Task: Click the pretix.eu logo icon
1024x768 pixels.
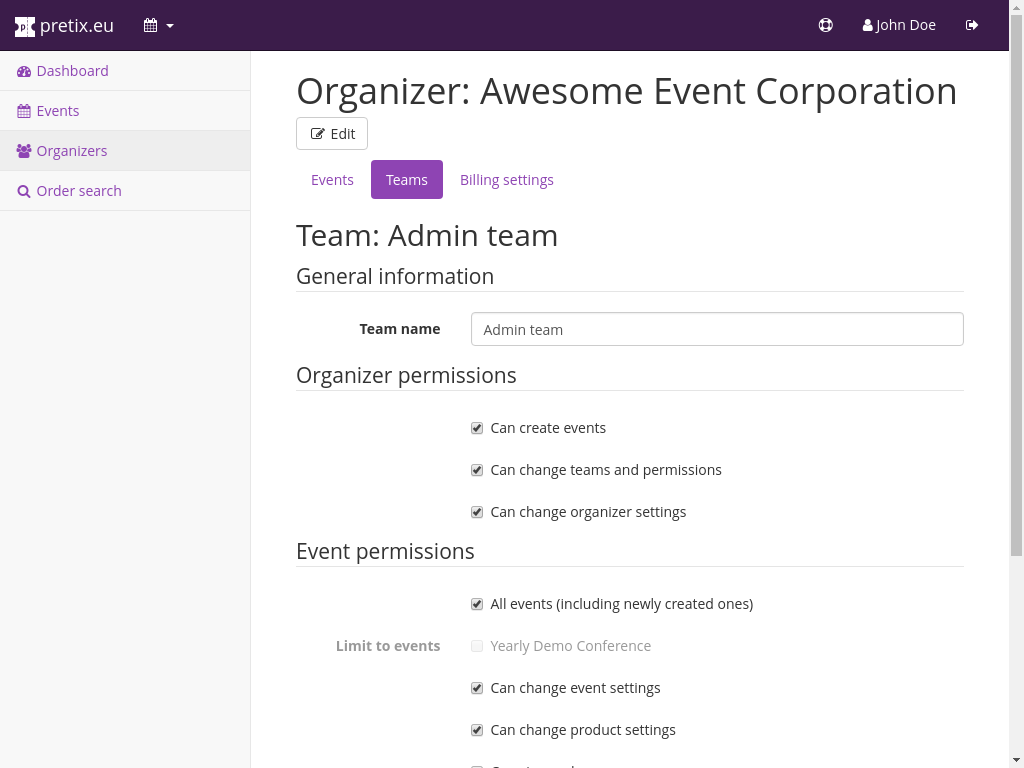Action: pyautogui.click(x=24, y=26)
